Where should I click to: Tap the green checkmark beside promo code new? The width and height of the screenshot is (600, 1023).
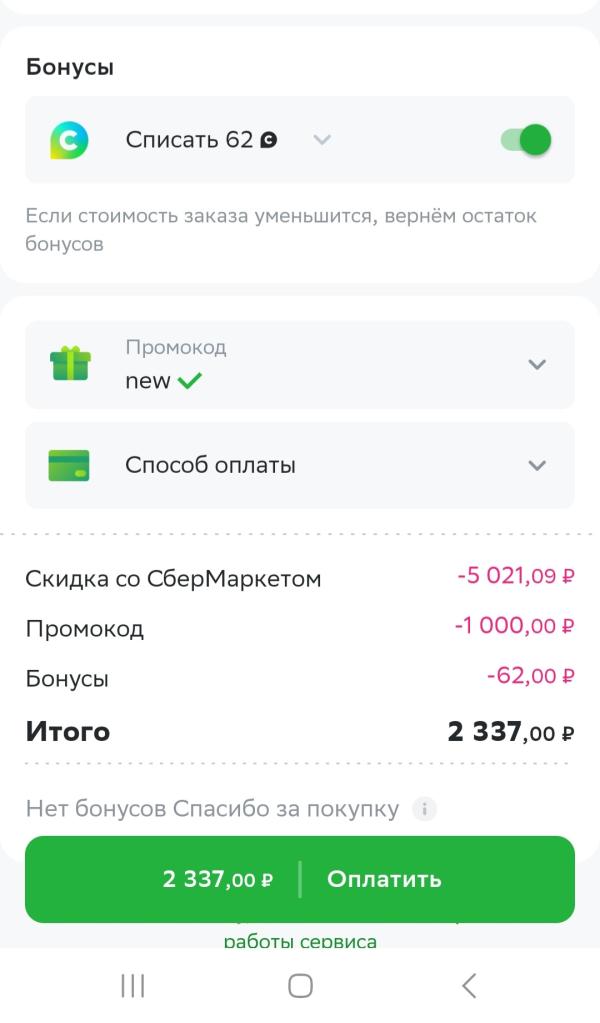click(189, 380)
